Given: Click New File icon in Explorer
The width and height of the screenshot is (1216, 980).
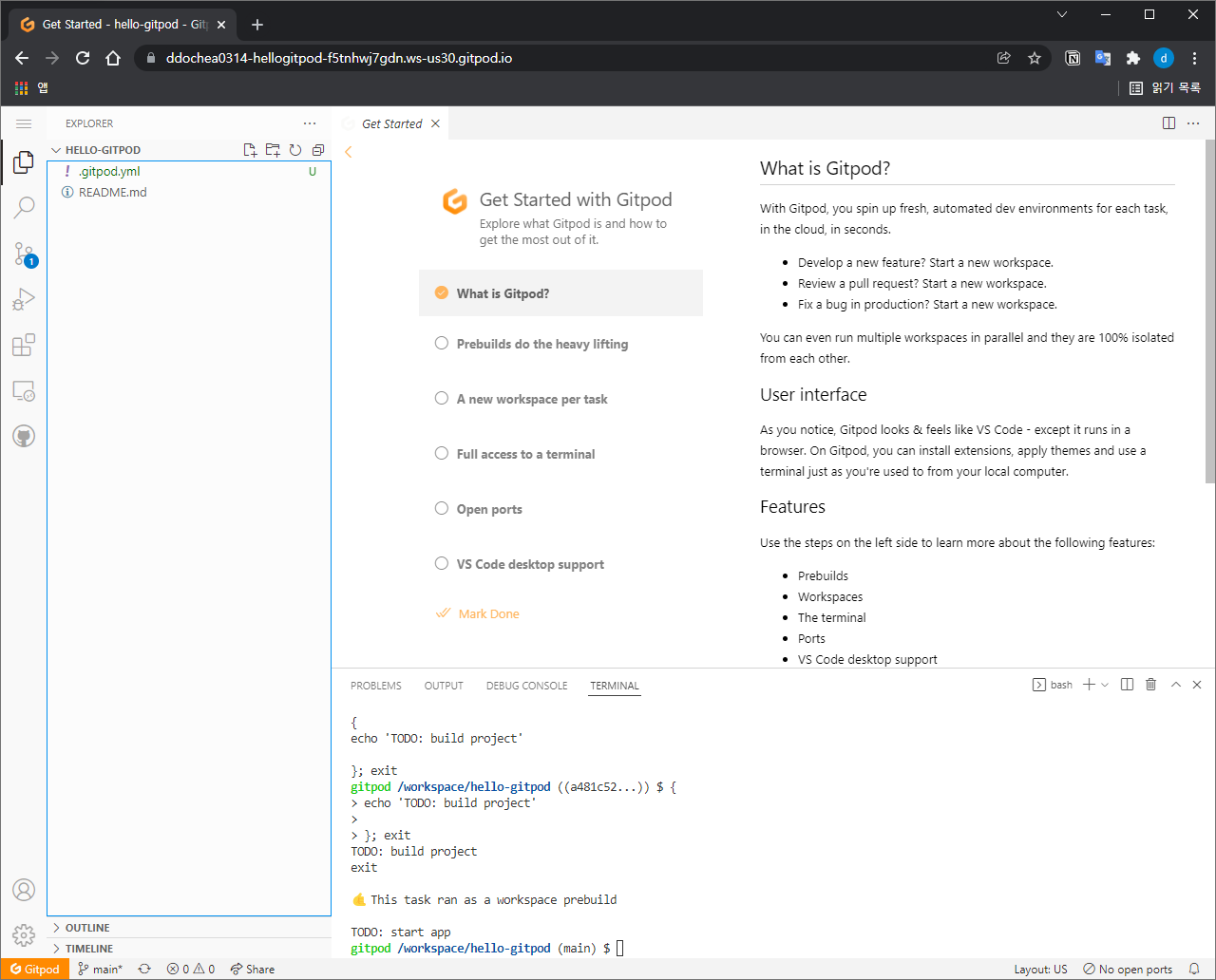Looking at the screenshot, I should pos(250,150).
